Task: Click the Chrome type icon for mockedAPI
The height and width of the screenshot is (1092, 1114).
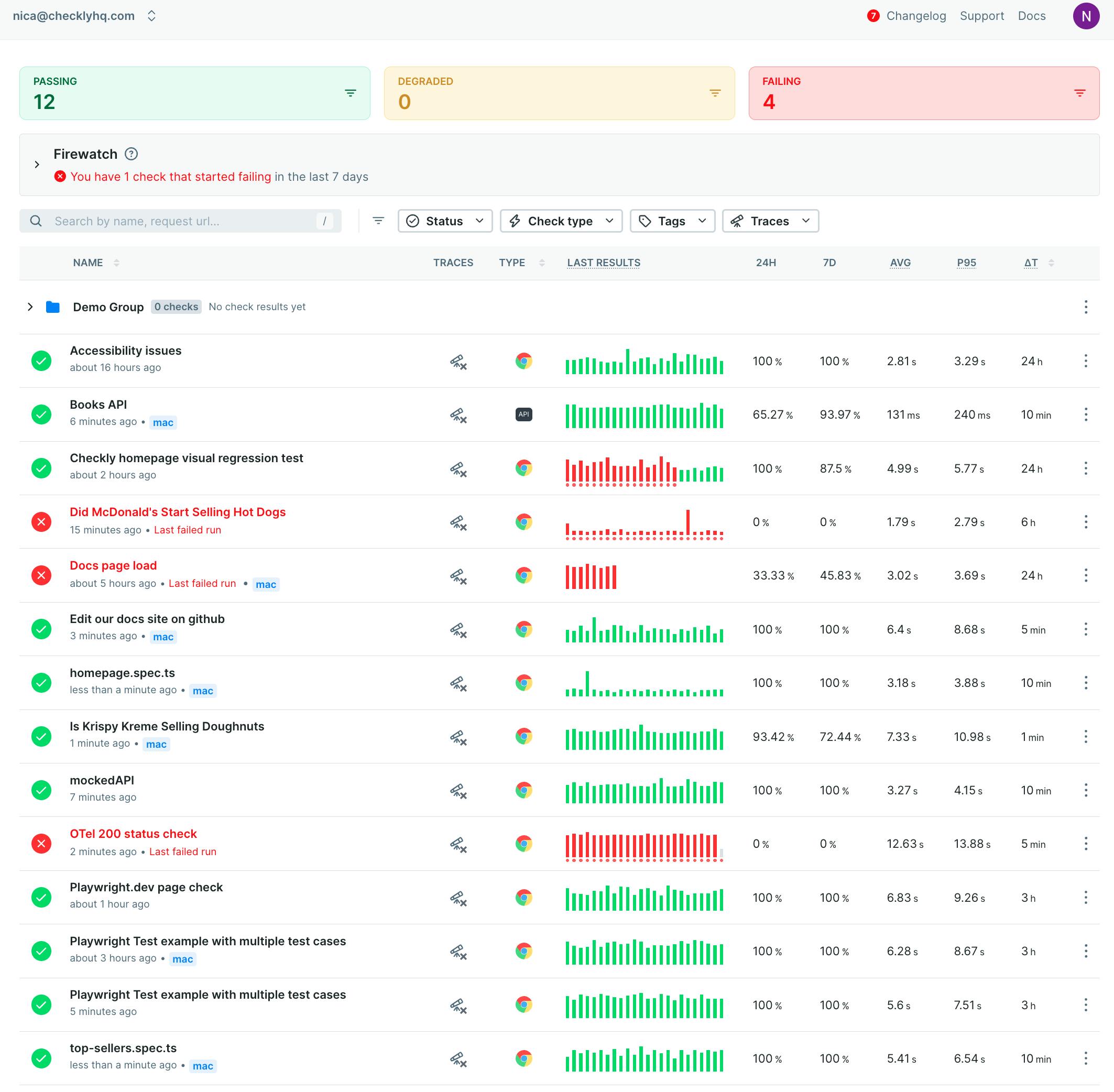Action: click(523, 790)
